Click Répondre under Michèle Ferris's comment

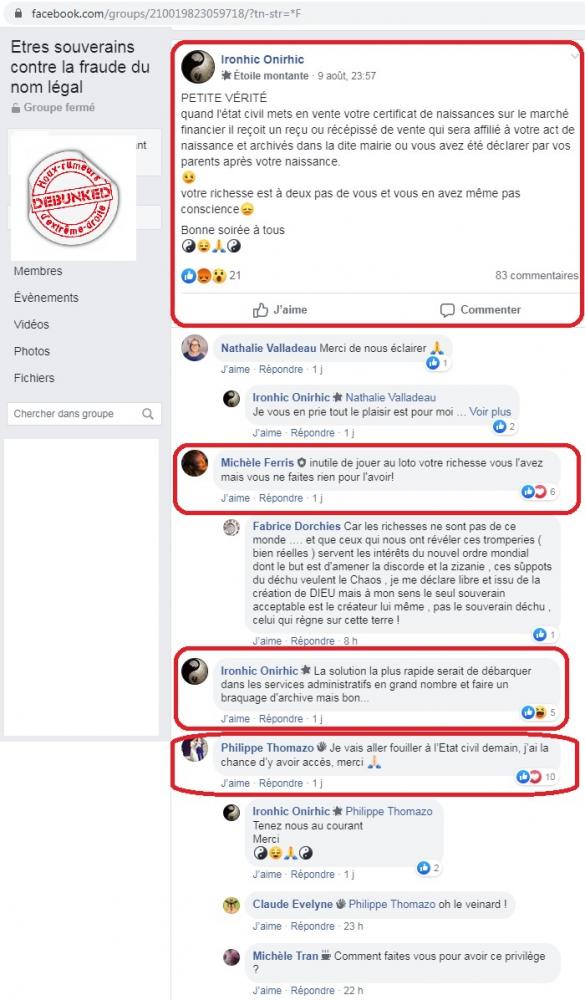coord(281,498)
